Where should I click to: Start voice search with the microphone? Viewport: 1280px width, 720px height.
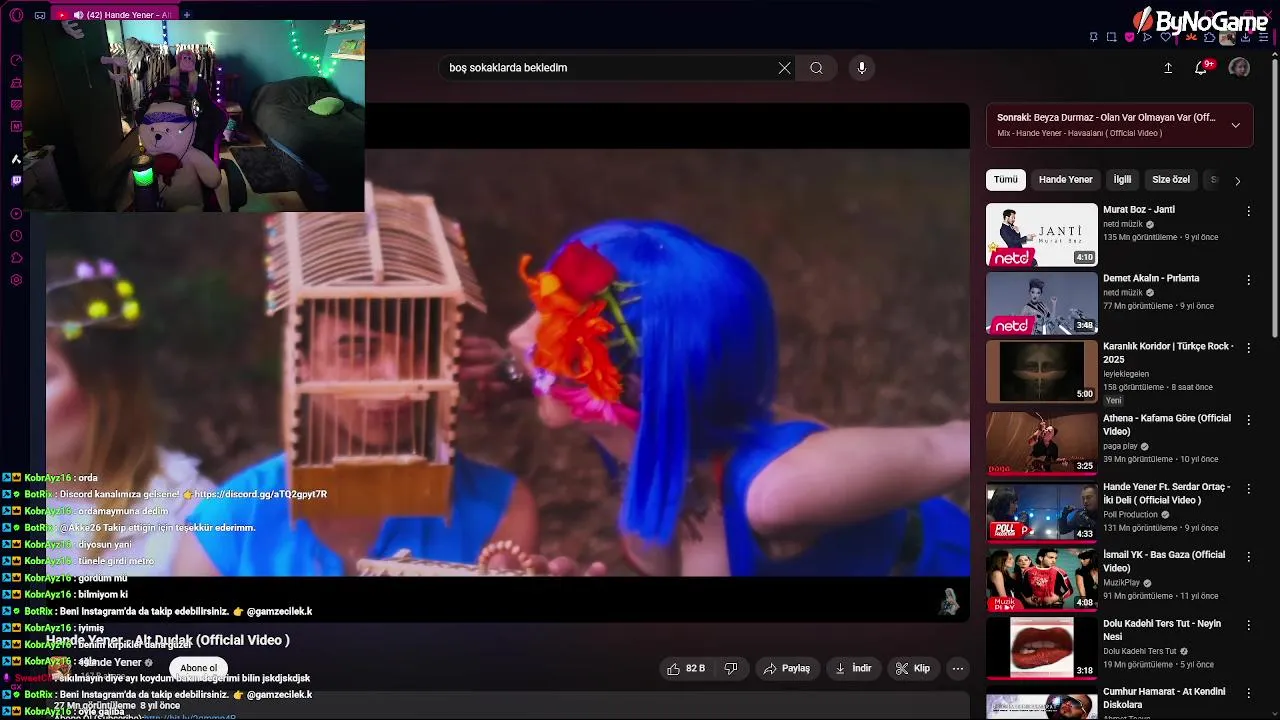point(862,68)
